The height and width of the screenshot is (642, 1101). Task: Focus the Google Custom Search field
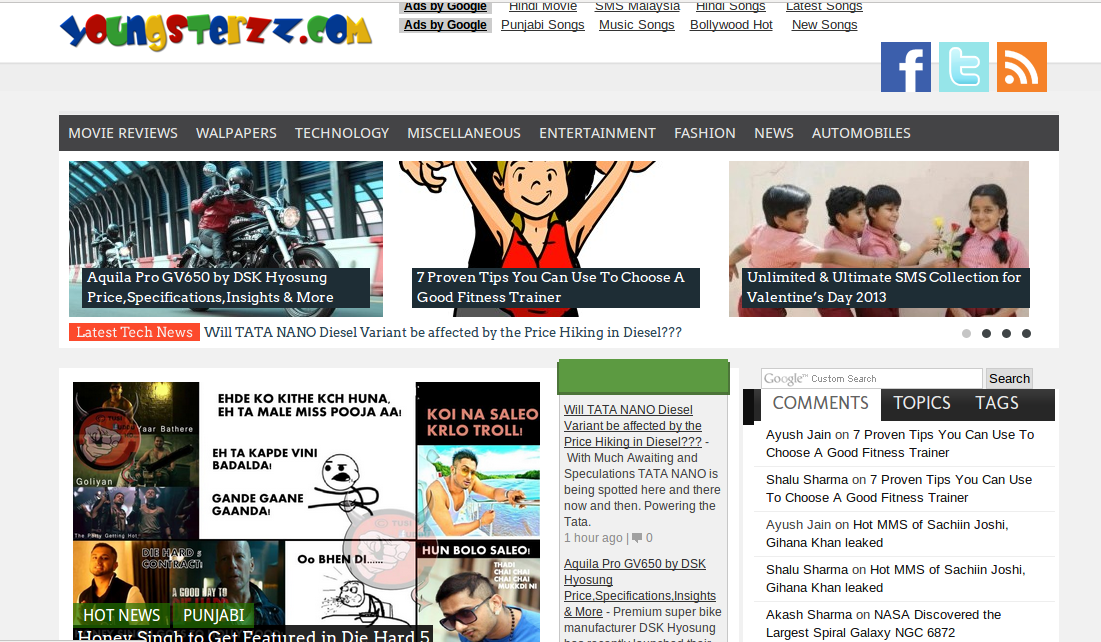click(x=871, y=379)
